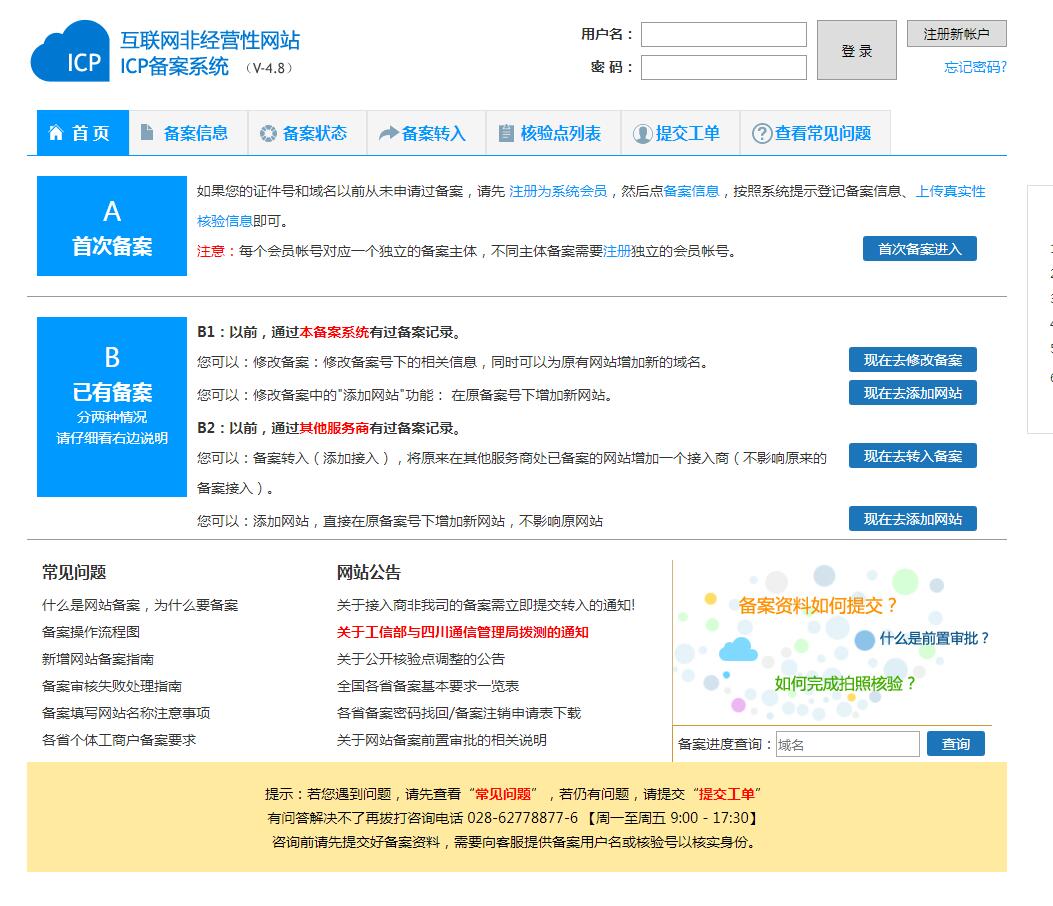Open the 关于公开核验点调整的公告 announcement
The image size is (1053, 906).
pyautogui.click(x=420, y=659)
